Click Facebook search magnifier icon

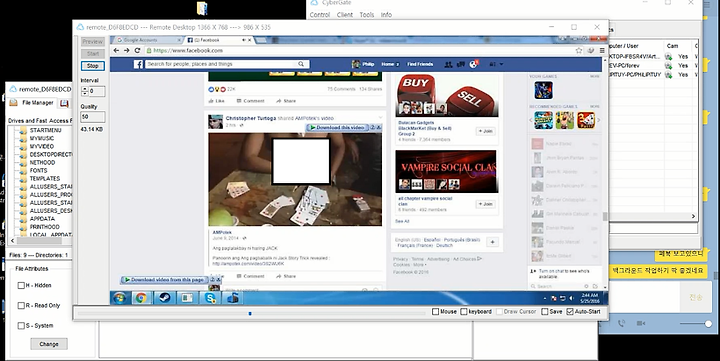click(x=301, y=64)
